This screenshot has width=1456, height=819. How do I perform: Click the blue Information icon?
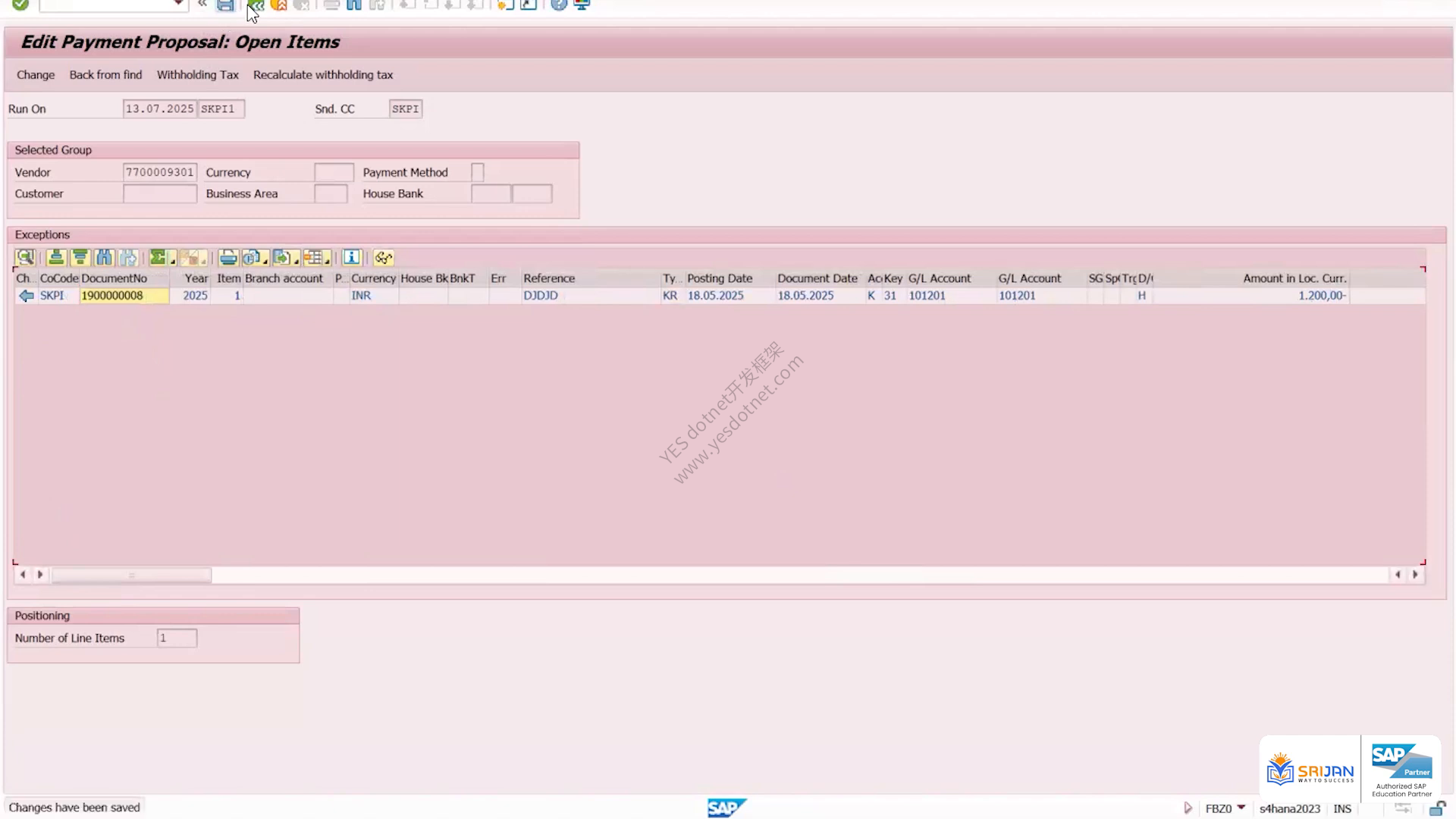(352, 258)
